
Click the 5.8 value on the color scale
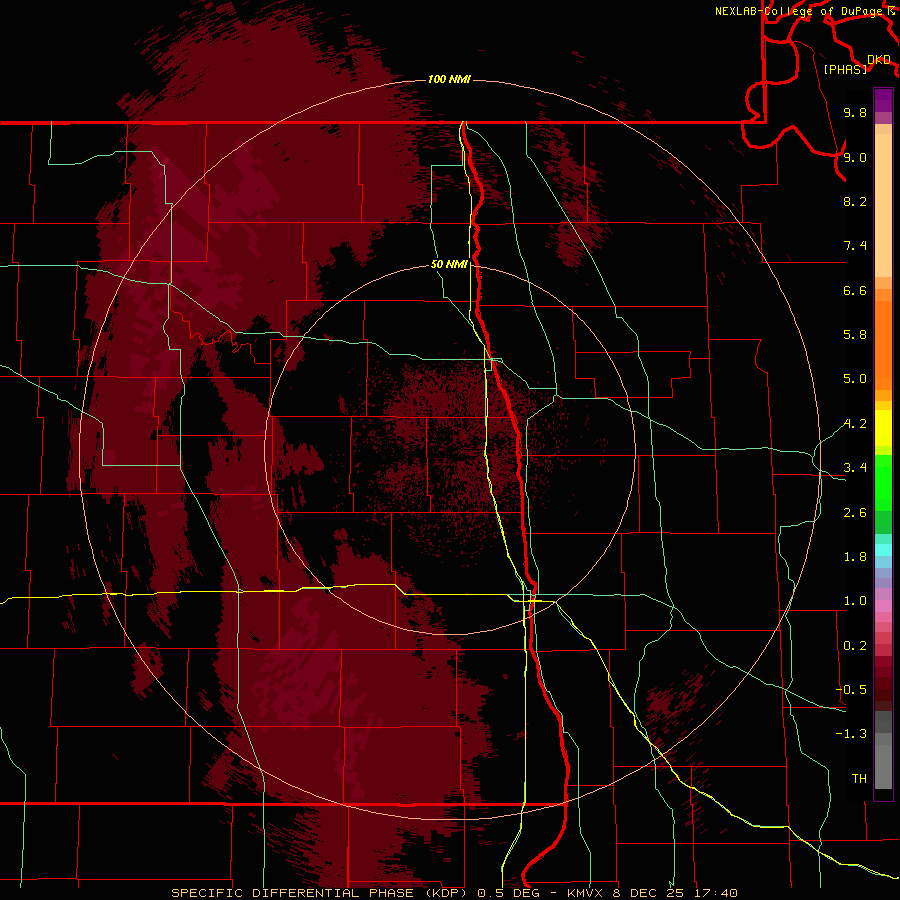click(x=855, y=335)
